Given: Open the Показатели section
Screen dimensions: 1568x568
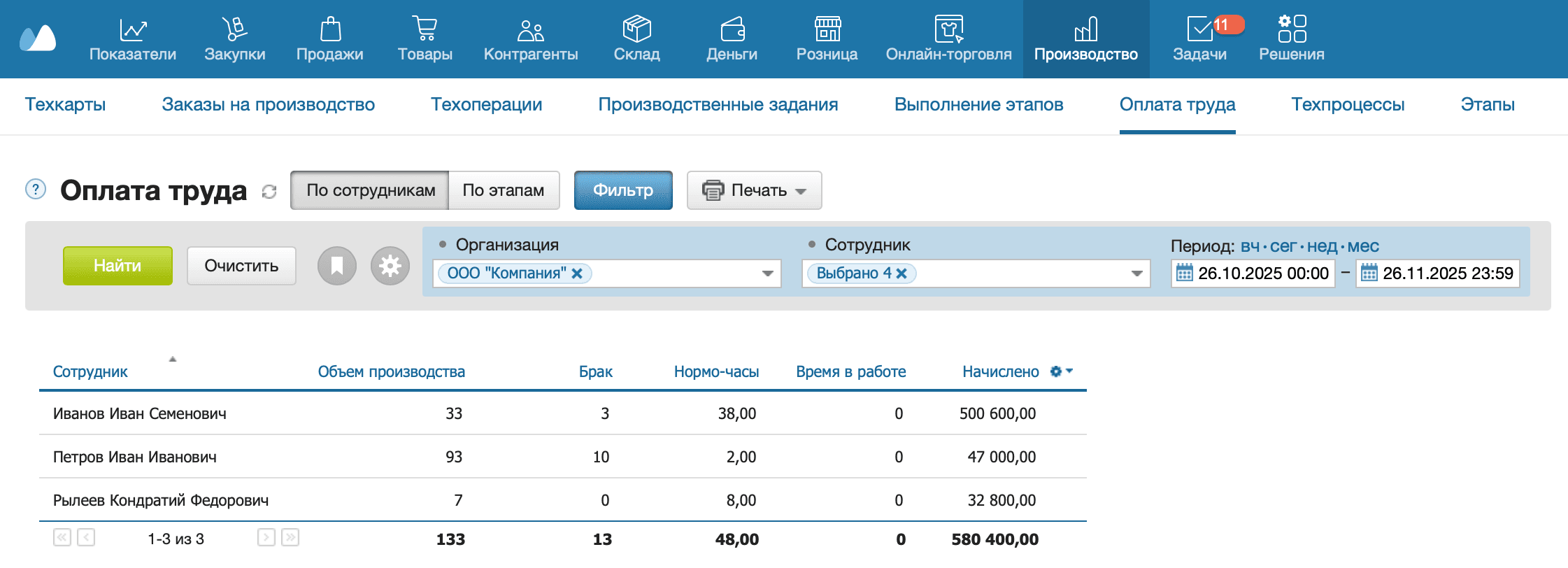Looking at the screenshot, I should (x=133, y=39).
